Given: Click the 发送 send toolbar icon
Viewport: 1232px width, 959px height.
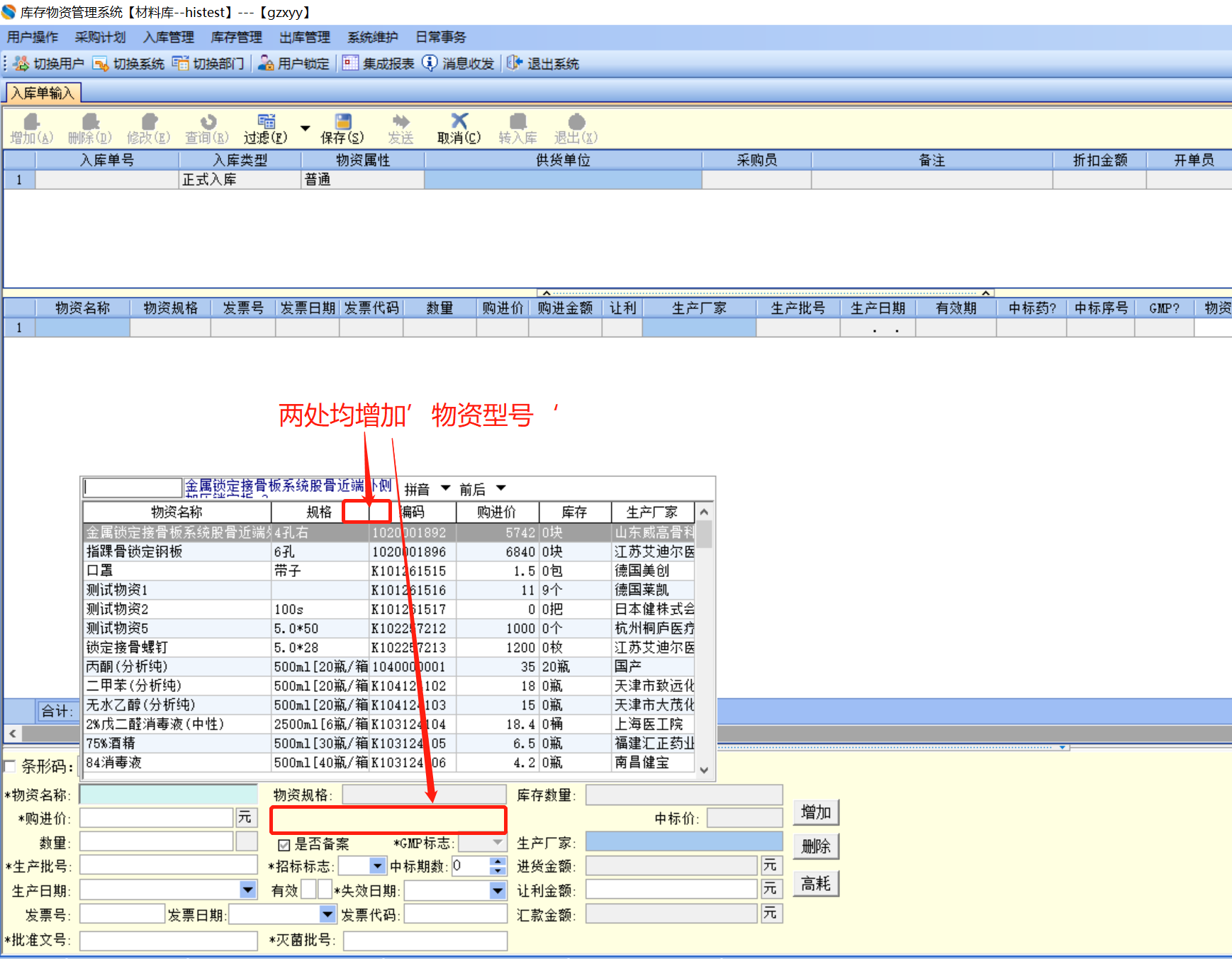Looking at the screenshot, I should click(401, 122).
